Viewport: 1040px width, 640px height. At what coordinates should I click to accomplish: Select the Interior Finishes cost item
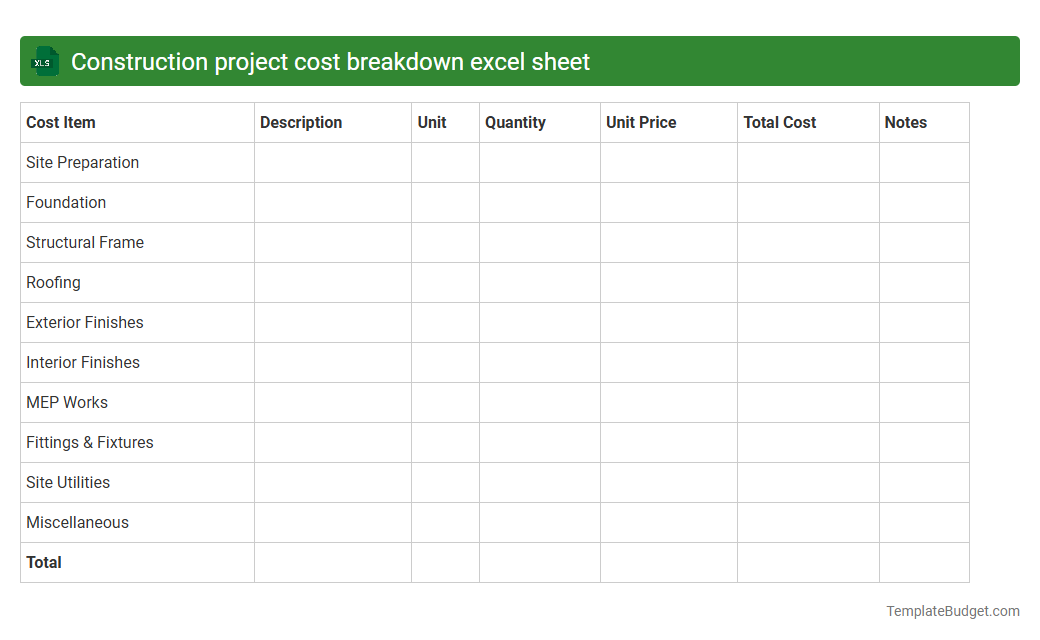pyautogui.click(x=82, y=362)
